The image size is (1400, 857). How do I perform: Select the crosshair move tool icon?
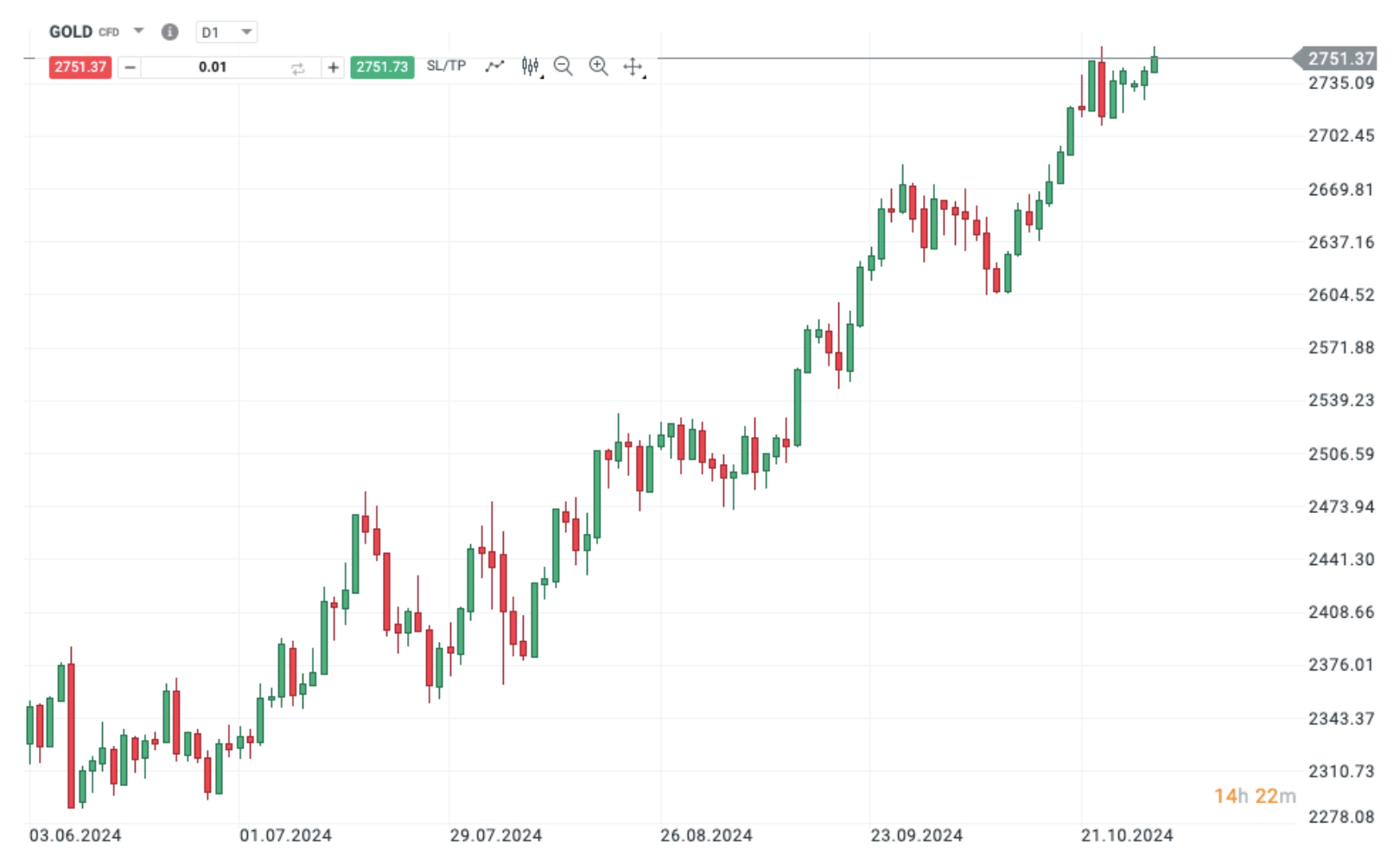coord(633,66)
